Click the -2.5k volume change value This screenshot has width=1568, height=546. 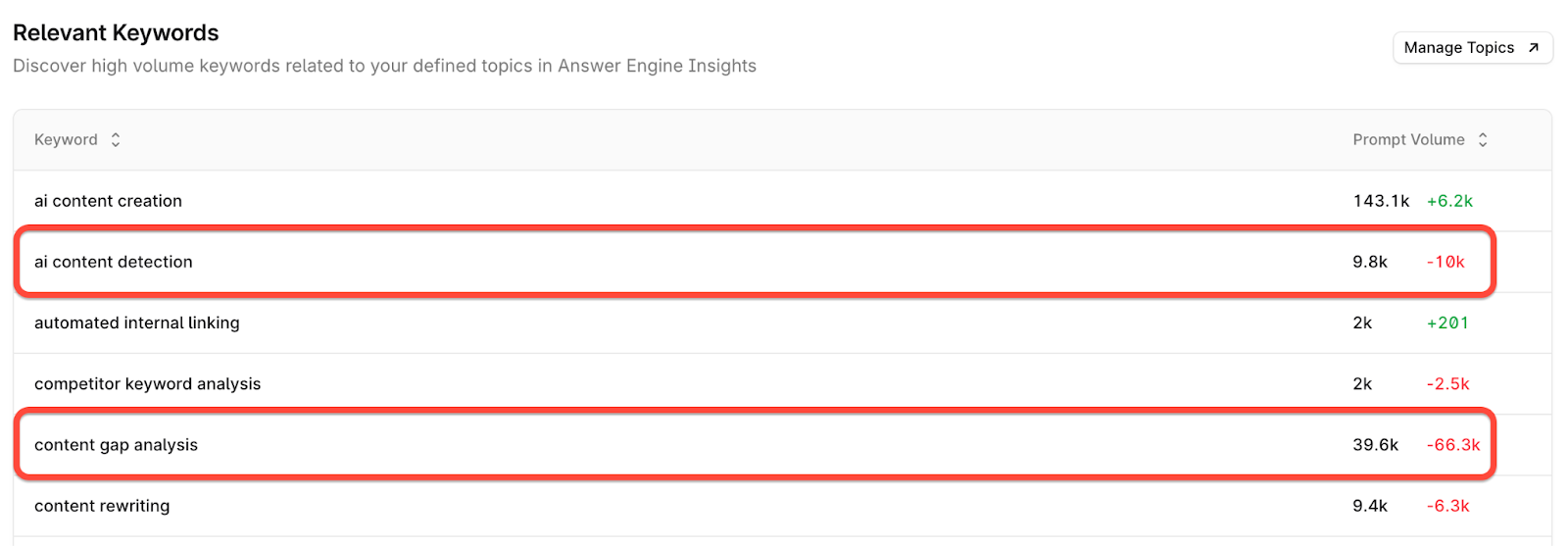point(1447,384)
